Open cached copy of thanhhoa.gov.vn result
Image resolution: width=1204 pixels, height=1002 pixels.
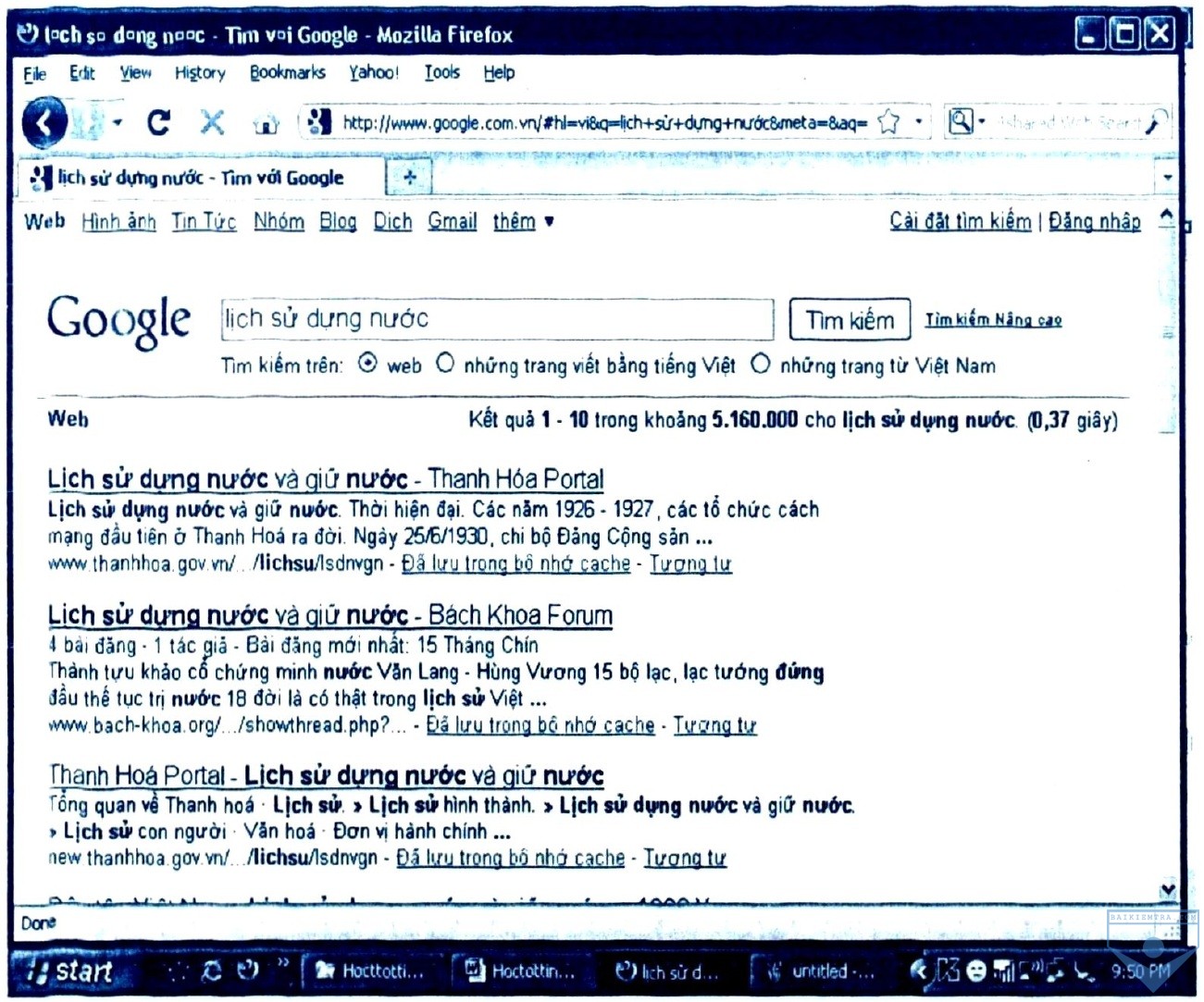[x=515, y=563]
